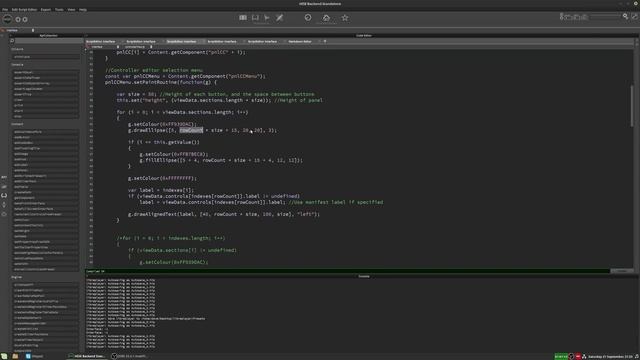
Task: Click the Console section heading in API list
Action: (18, 64)
